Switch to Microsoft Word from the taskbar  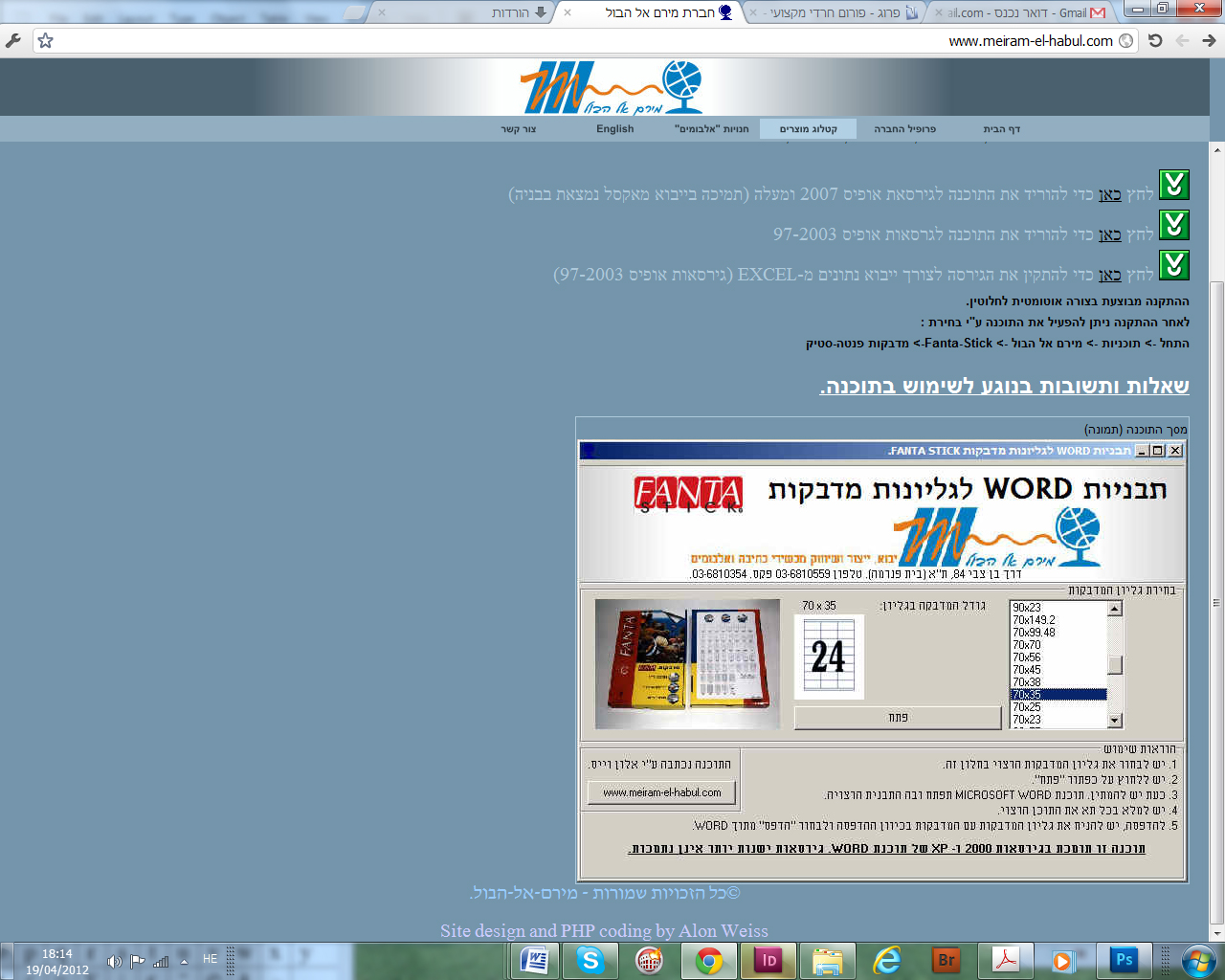(x=533, y=960)
